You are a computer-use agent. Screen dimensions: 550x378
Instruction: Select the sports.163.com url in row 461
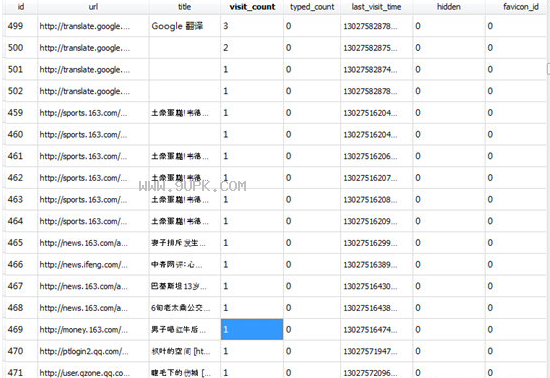coord(93,156)
